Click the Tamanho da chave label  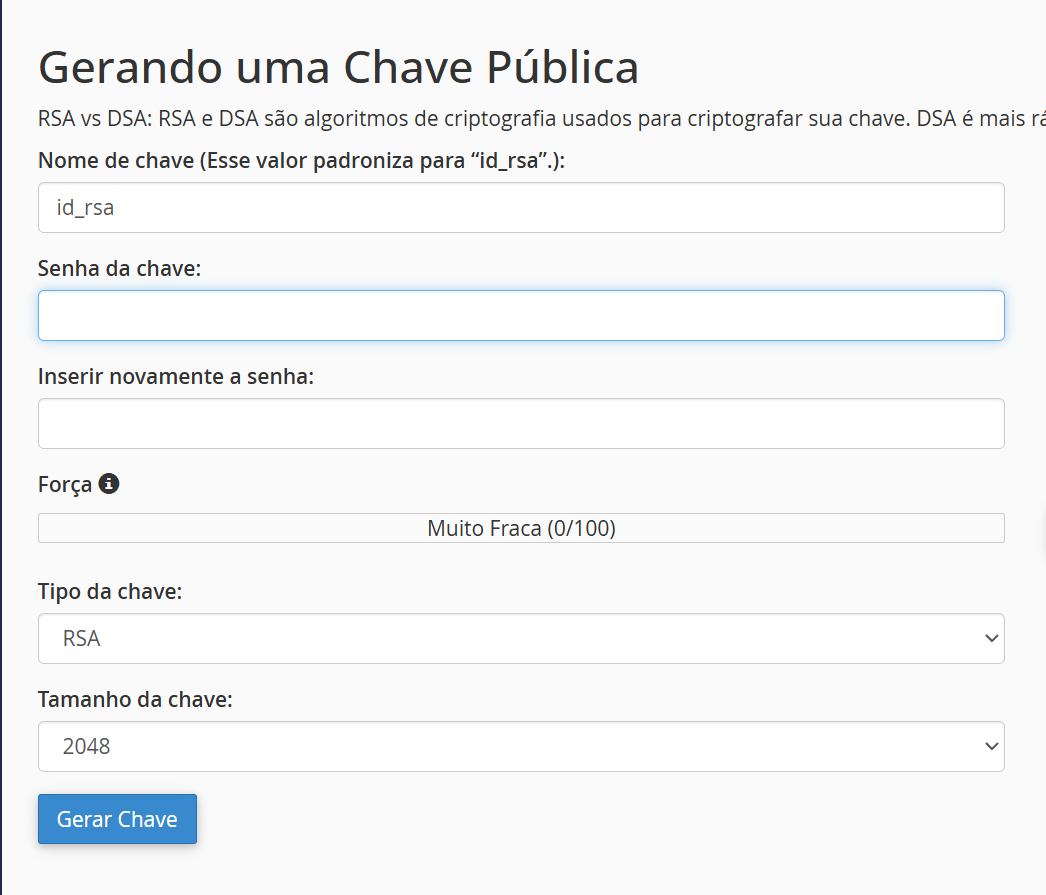point(133,699)
